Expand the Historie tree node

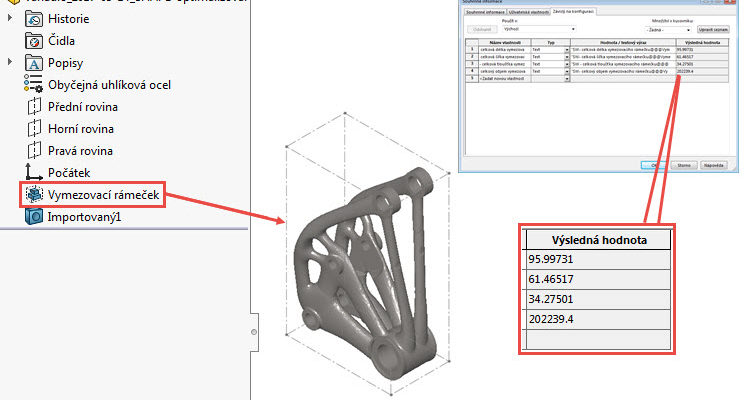pos(10,18)
